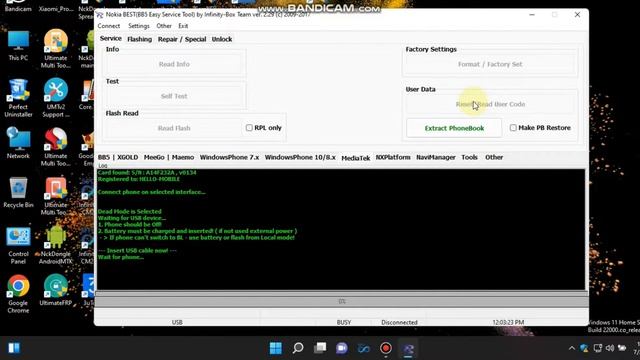The width and height of the screenshot is (640, 360).
Task: Switch to the Service tab
Action: [111, 38]
